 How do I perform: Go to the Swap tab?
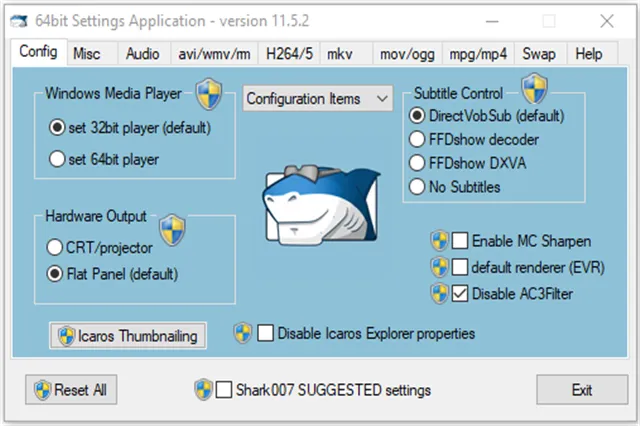pos(539,54)
